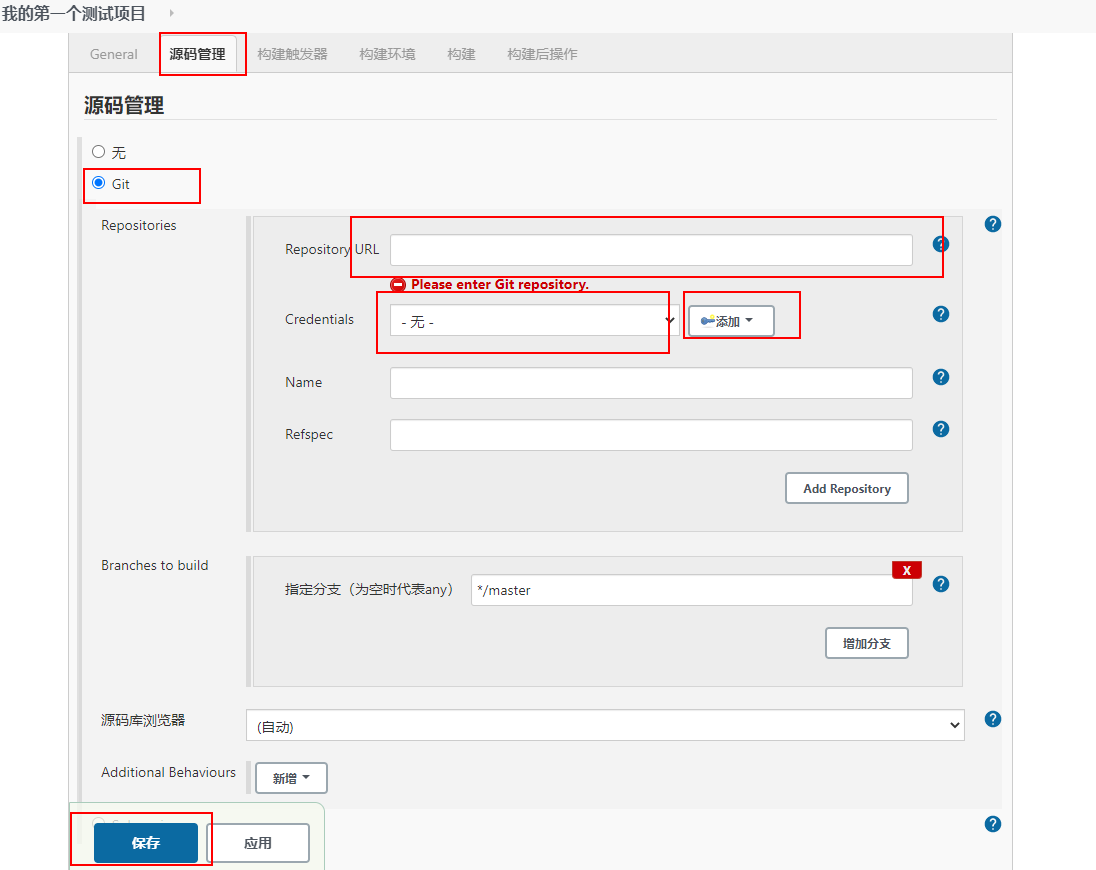This screenshot has width=1096, height=870.
Task: Delete branch with red X button
Action: [907, 570]
